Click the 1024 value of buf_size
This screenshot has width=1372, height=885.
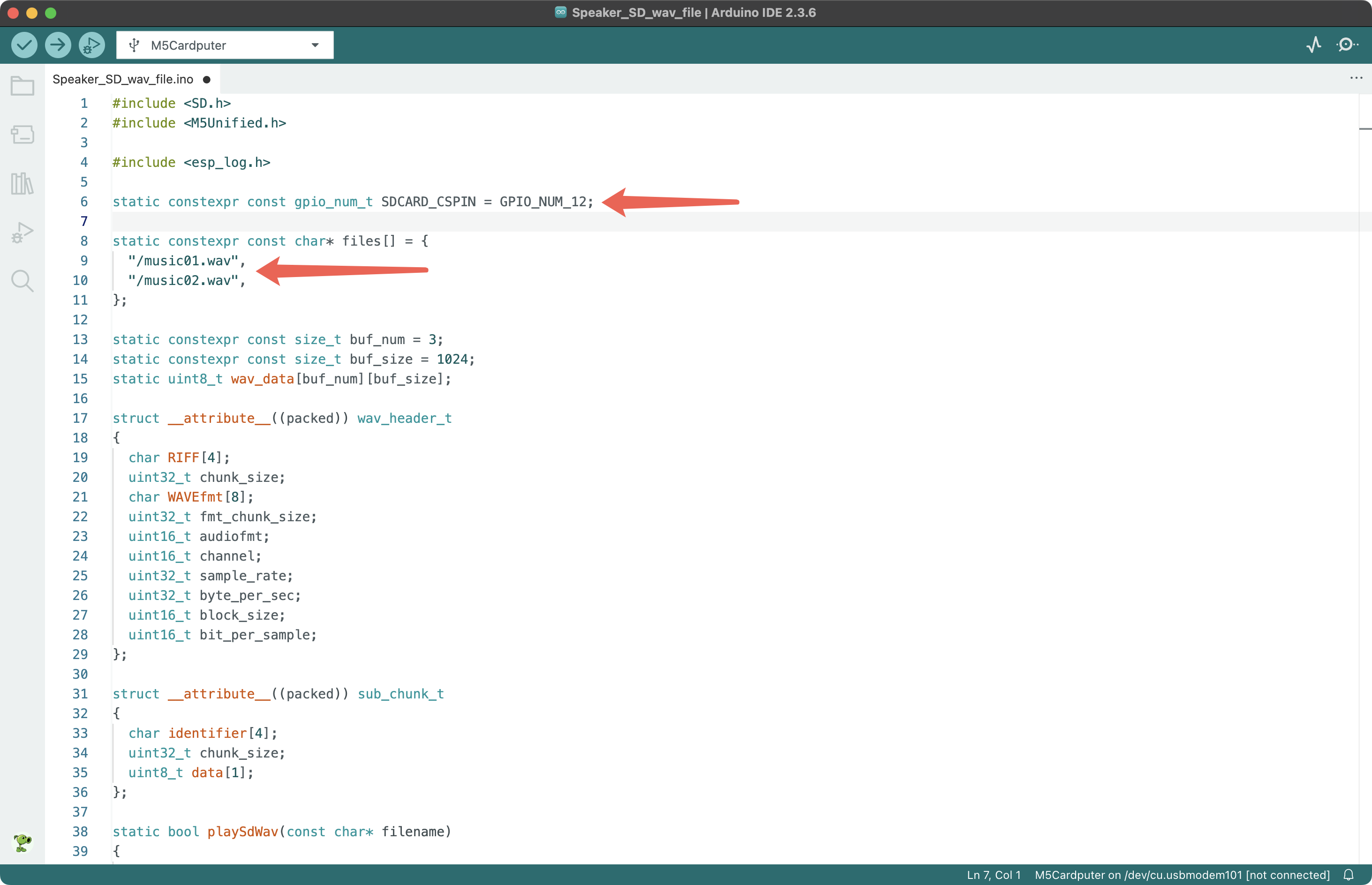click(452, 359)
